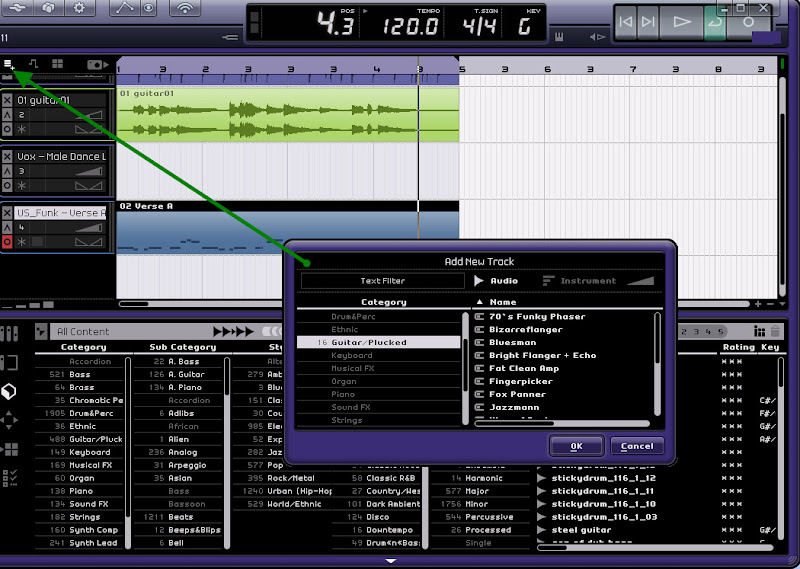Screen dimensions: 800x569
Task: Select the envelope line tool icon
Action: (124, 8)
